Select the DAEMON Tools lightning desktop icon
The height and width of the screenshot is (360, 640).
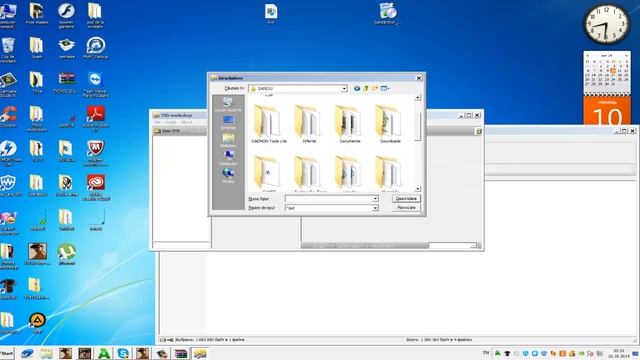pos(8,153)
